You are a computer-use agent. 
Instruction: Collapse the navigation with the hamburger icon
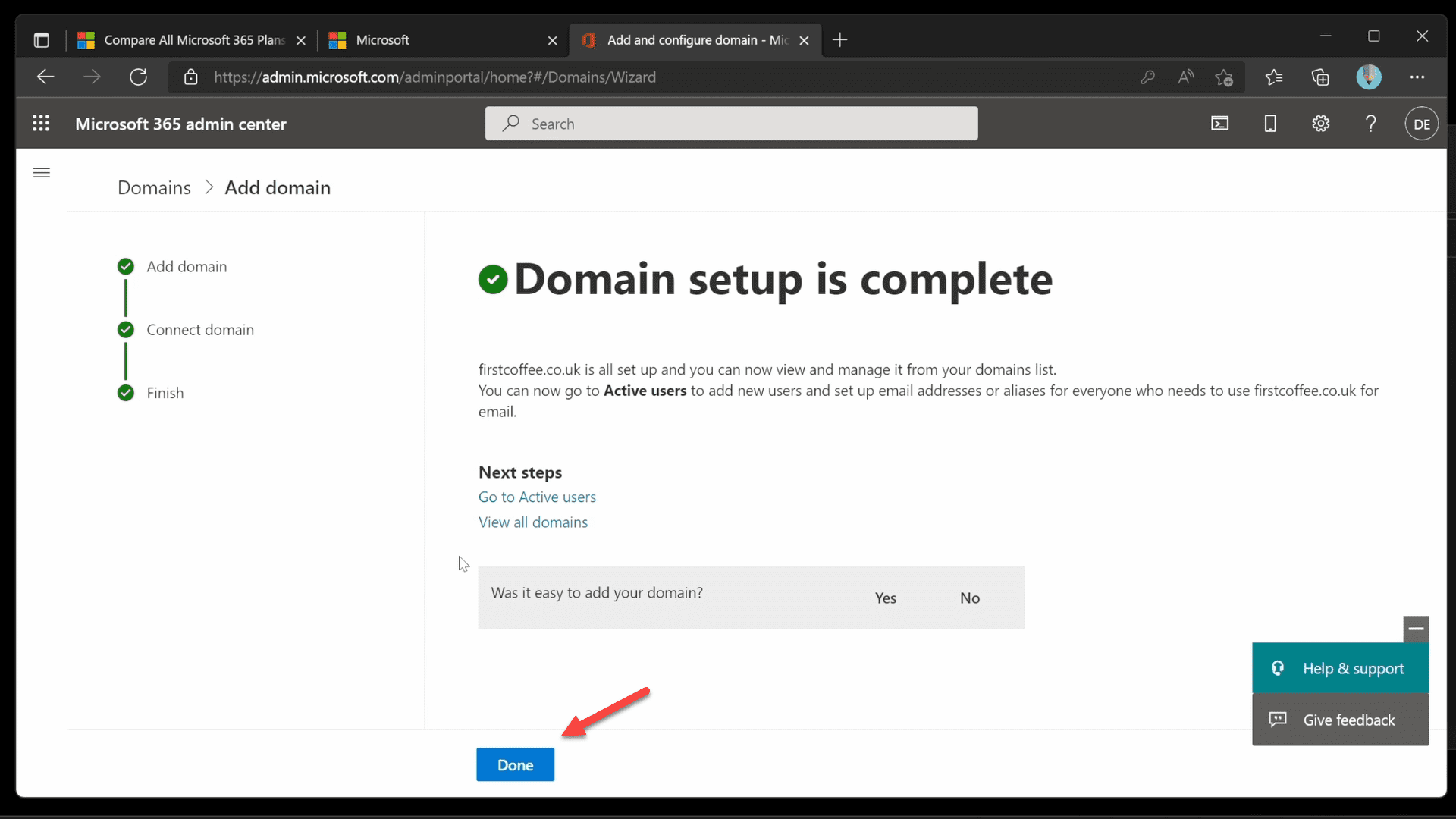[41, 173]
